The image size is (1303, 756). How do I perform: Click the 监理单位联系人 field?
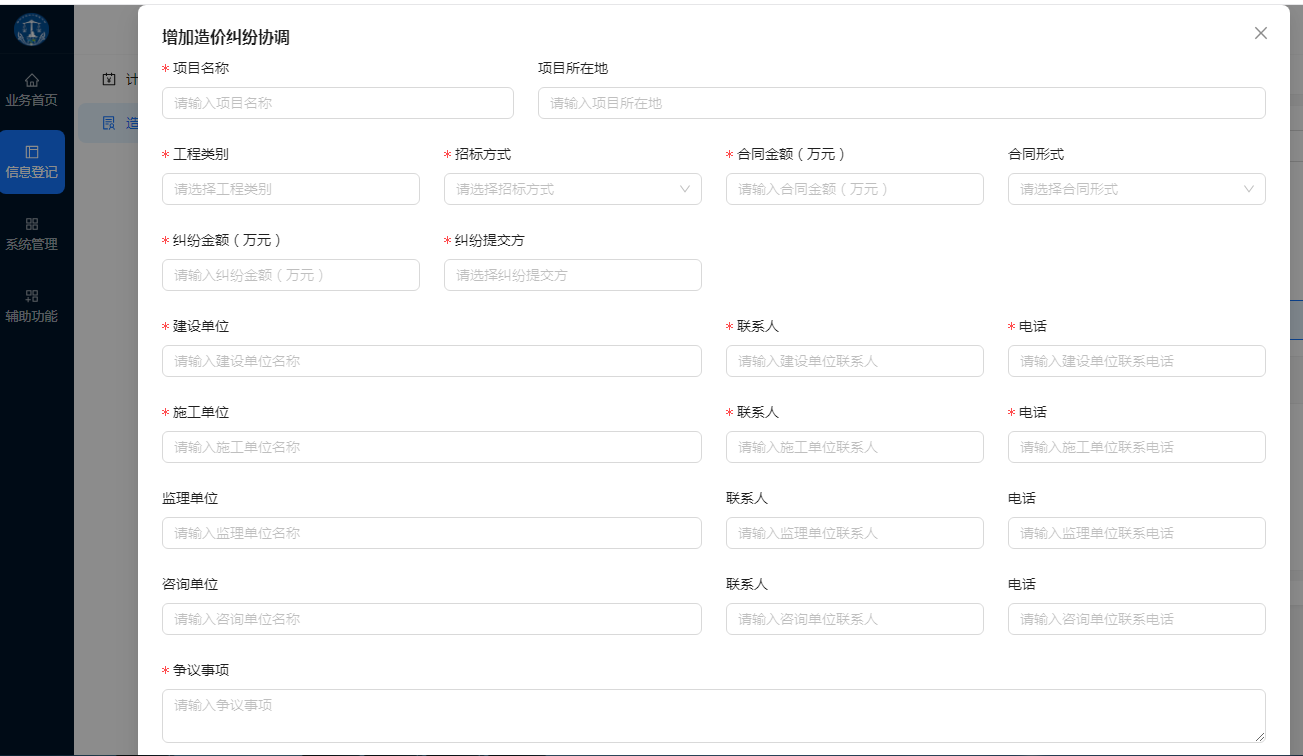tap(855, 533)
